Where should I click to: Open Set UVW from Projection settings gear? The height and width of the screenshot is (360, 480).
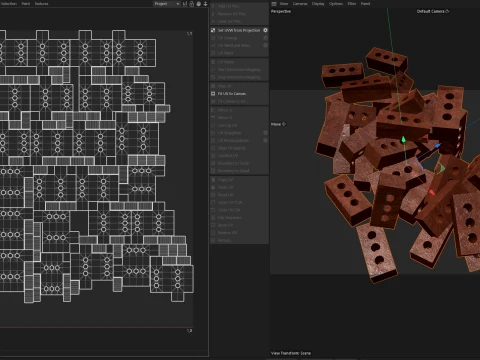pos(265,30)
